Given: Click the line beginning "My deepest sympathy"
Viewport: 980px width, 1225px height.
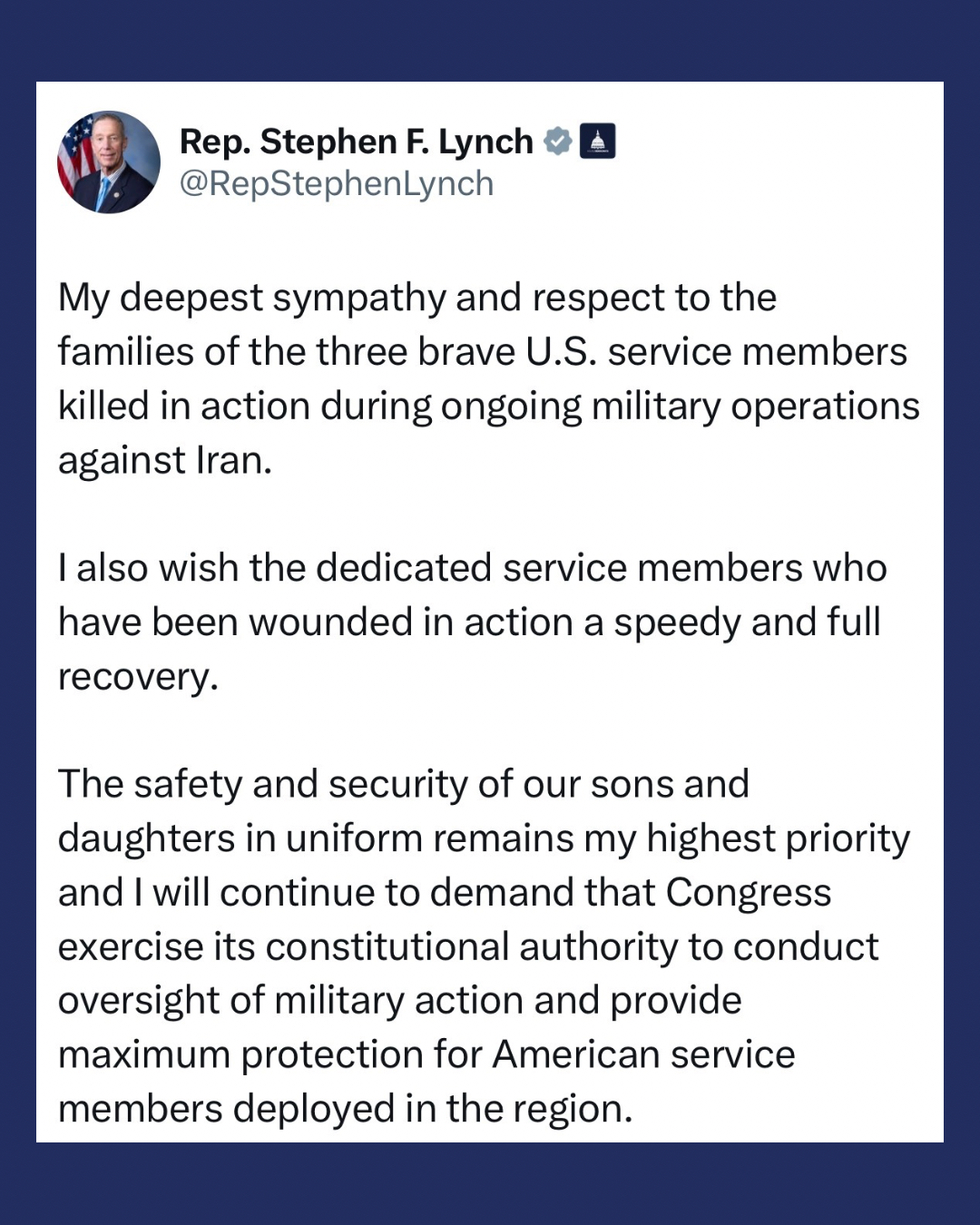Looking at the screenshot, I should pos(416,298).
